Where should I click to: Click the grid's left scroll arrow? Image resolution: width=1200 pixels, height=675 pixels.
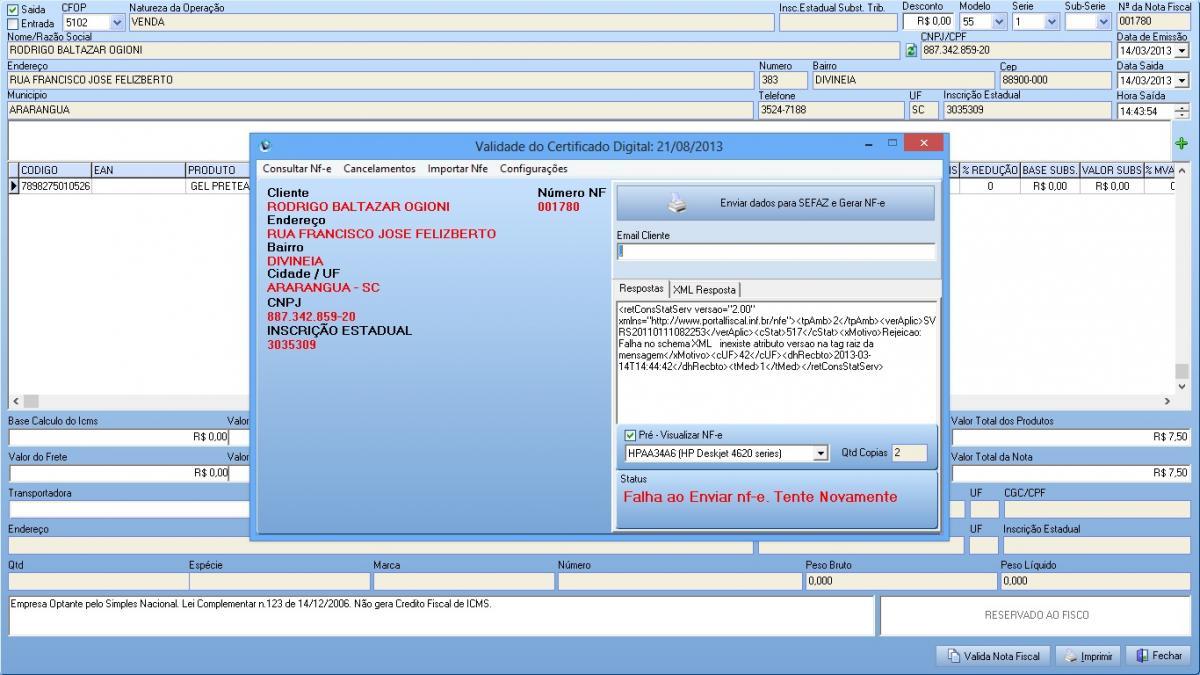[x=15, y=401]
